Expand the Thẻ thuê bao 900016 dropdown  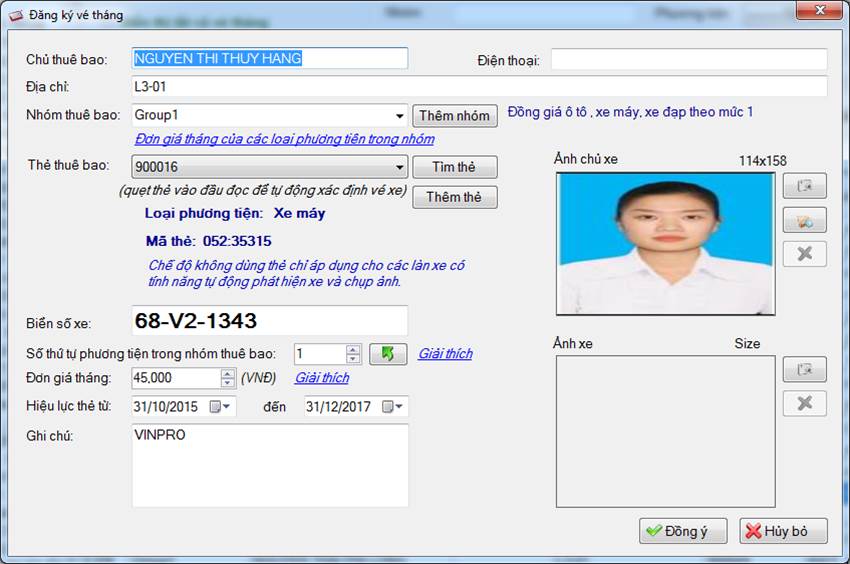tap(400, 168)
